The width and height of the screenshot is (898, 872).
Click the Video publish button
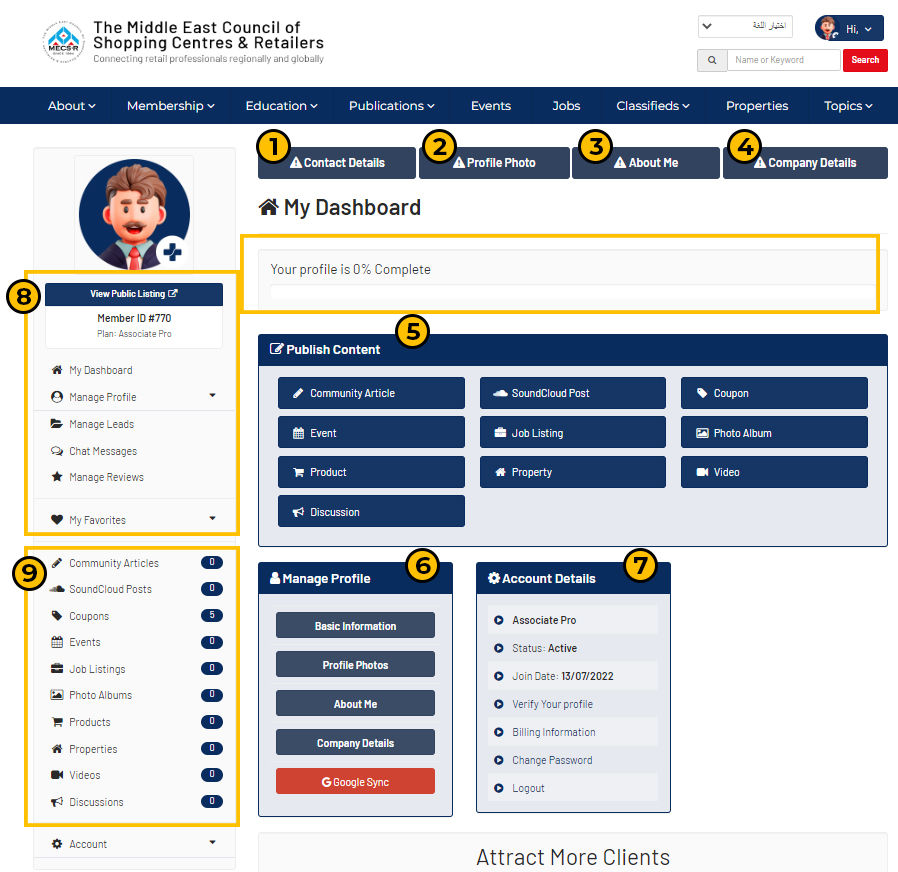774,472
